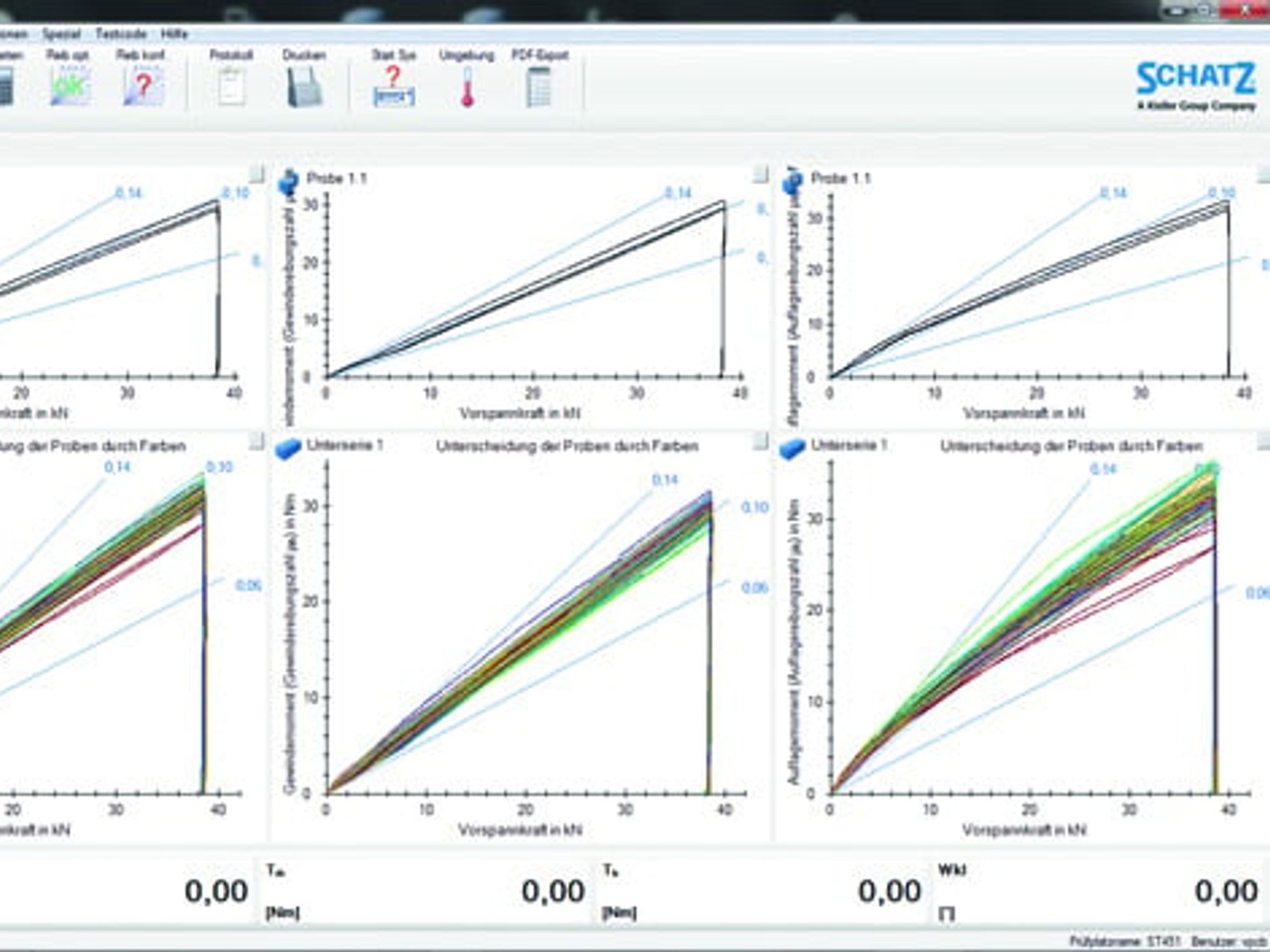
Task: Click the Drucken printer icon
Action: (x=304, y=87)
